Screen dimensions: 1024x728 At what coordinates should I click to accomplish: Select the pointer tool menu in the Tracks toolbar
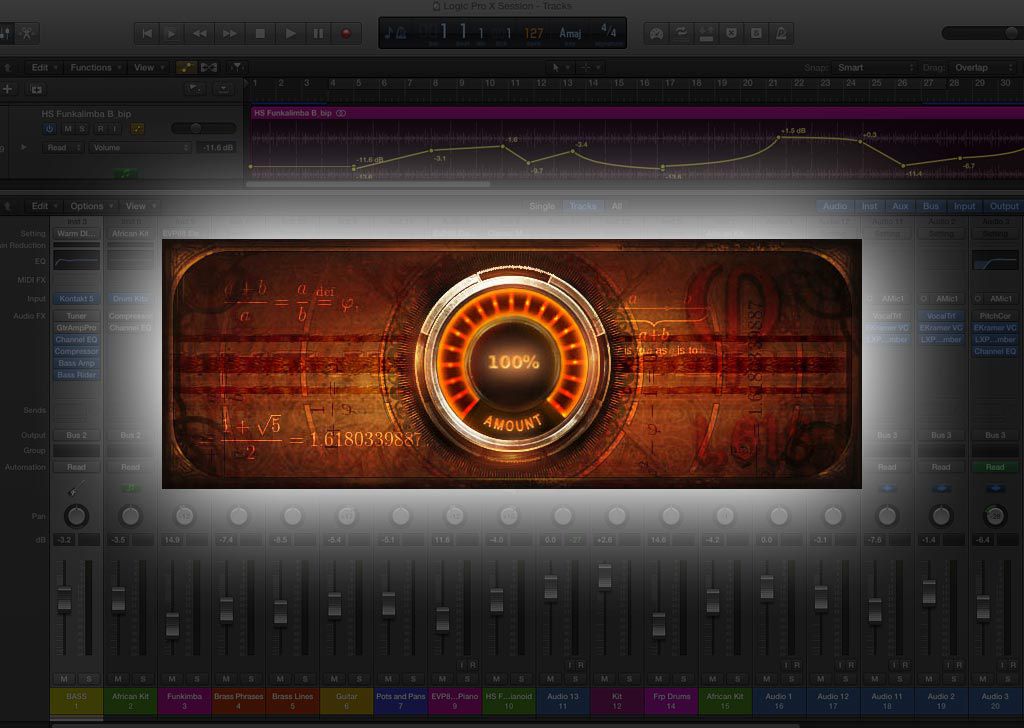tap(559, 67)
